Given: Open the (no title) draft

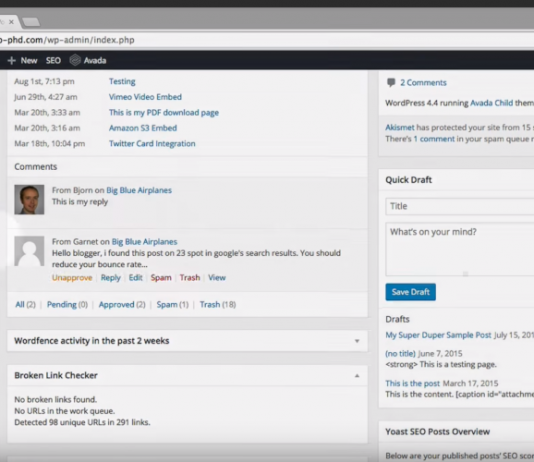Looking at the screenshot, I should click(400, 353).
